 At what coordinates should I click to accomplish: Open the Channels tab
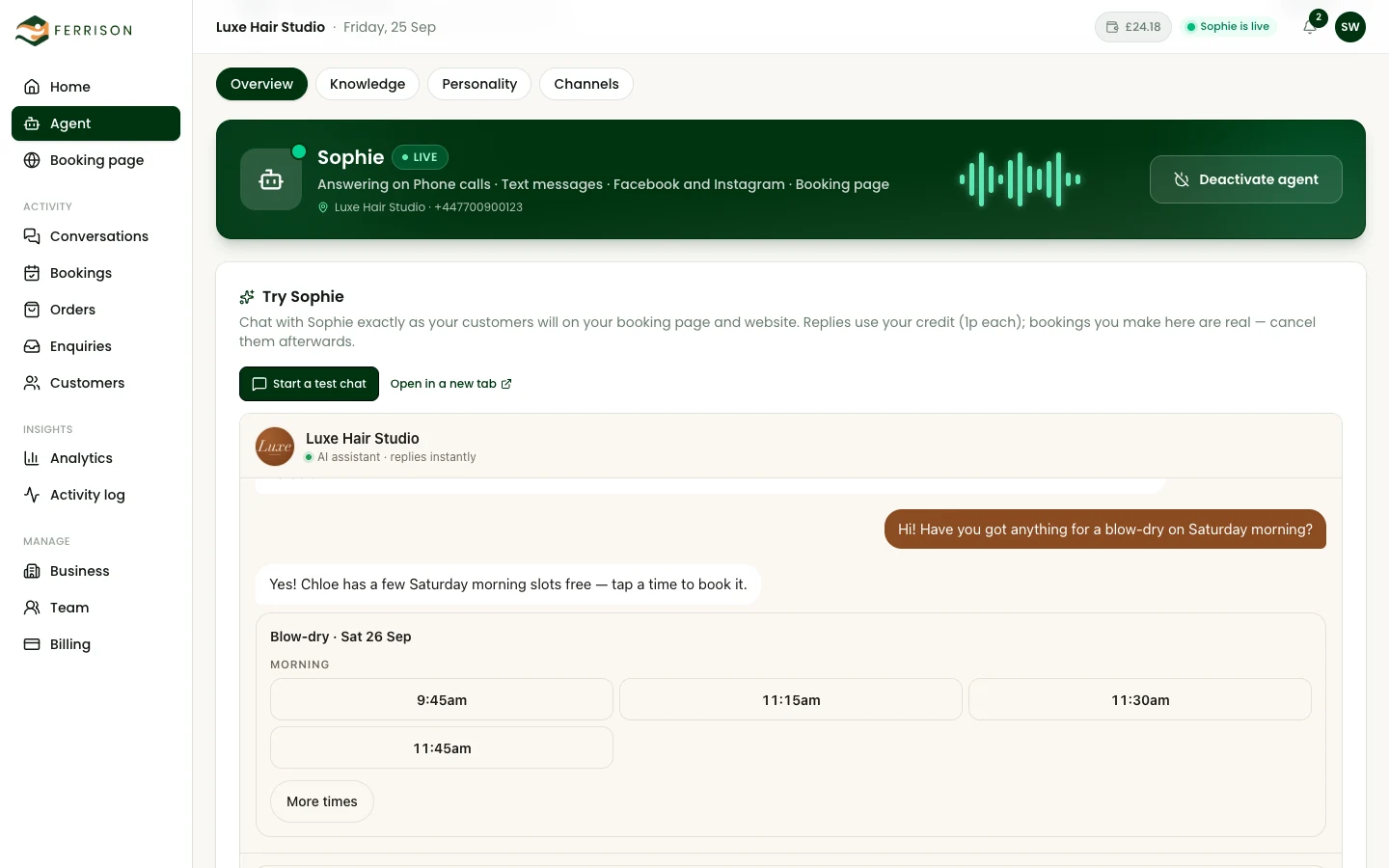click(x=586, y=84)
